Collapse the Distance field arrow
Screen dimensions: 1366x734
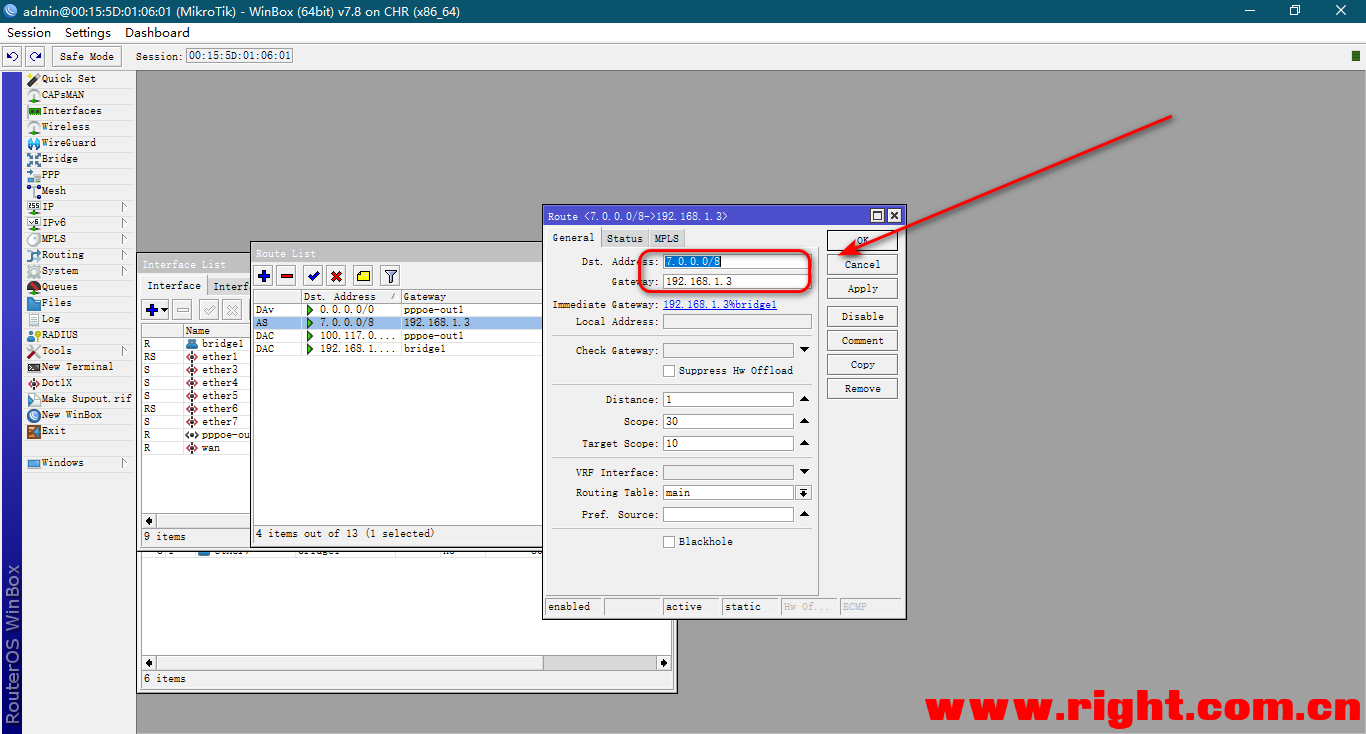click(x=804, y=400)
